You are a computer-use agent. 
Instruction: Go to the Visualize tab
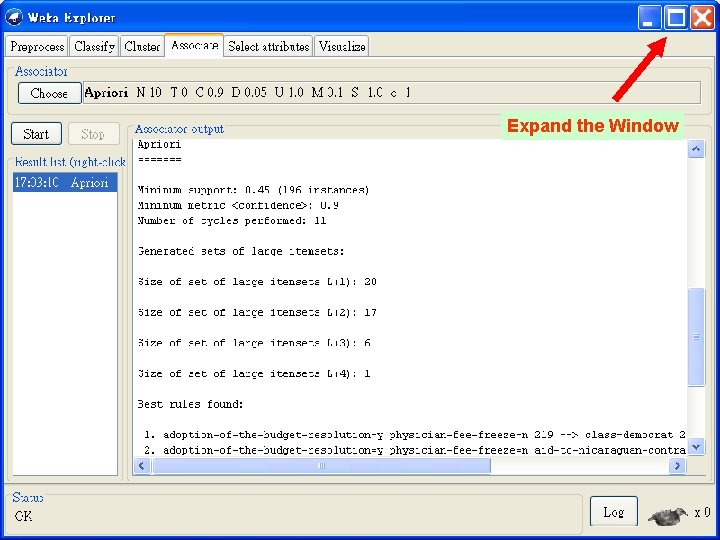(342, 46)
